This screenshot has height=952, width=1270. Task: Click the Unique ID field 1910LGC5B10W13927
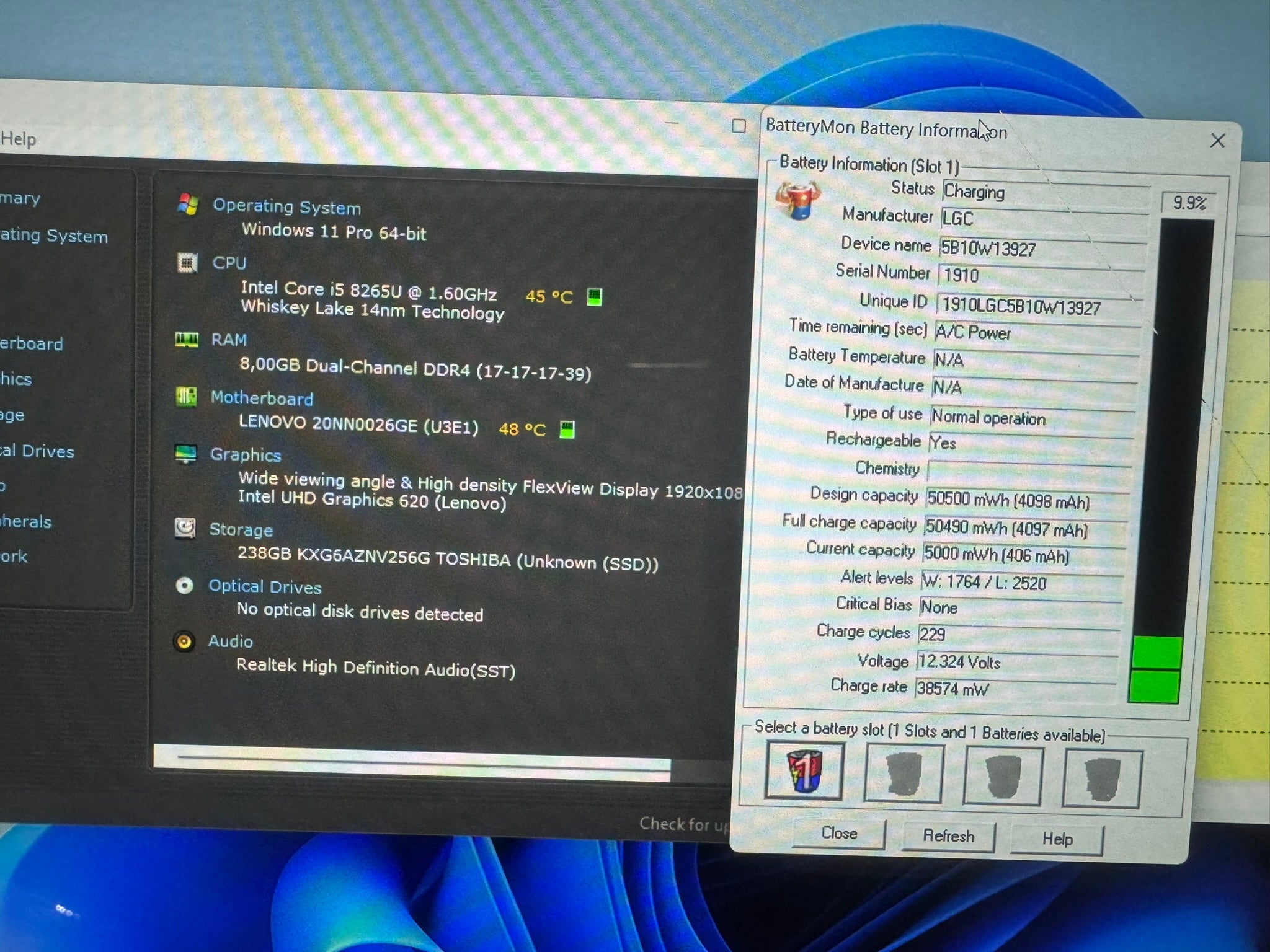(1039, 306)
